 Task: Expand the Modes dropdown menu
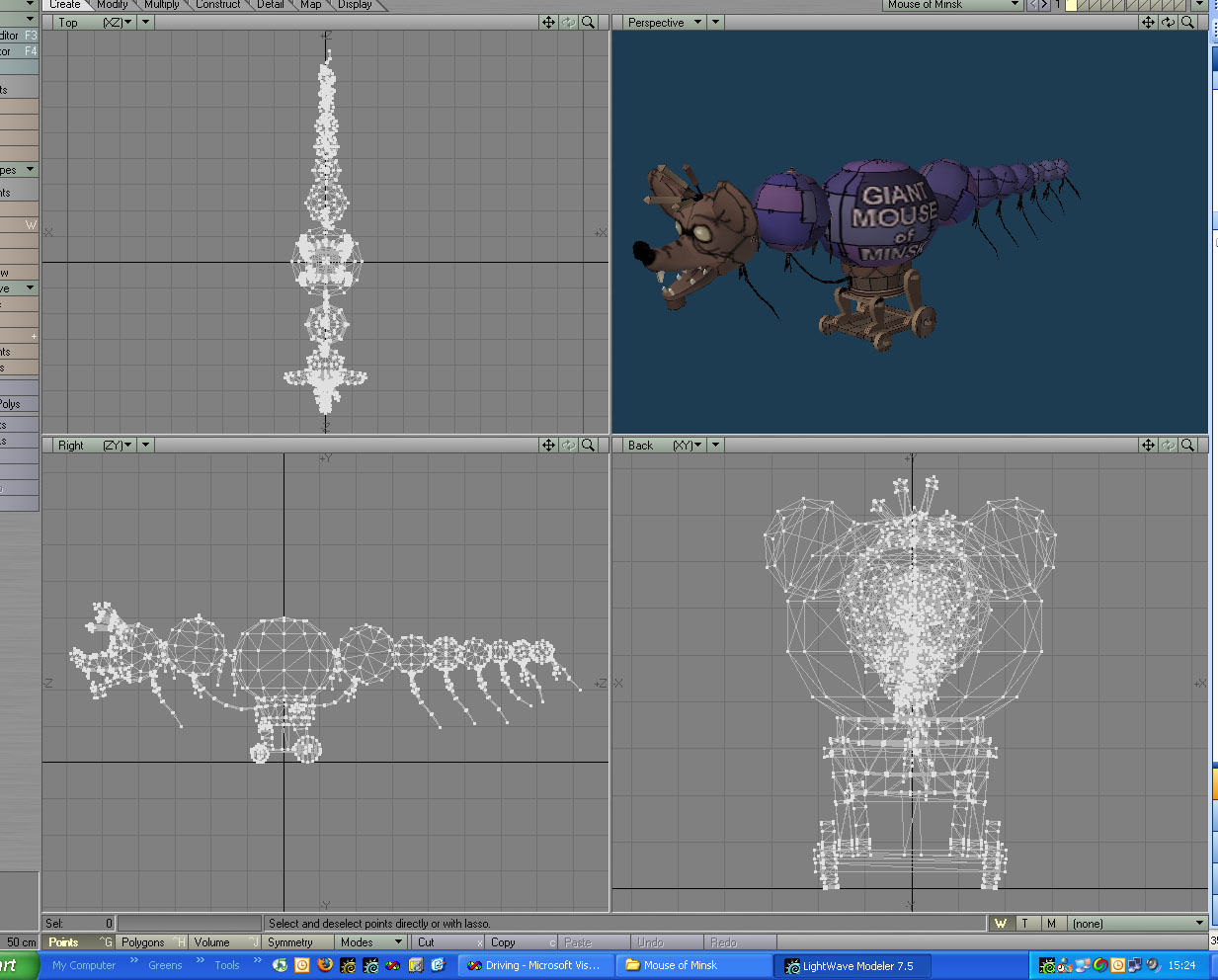(371, 942)
